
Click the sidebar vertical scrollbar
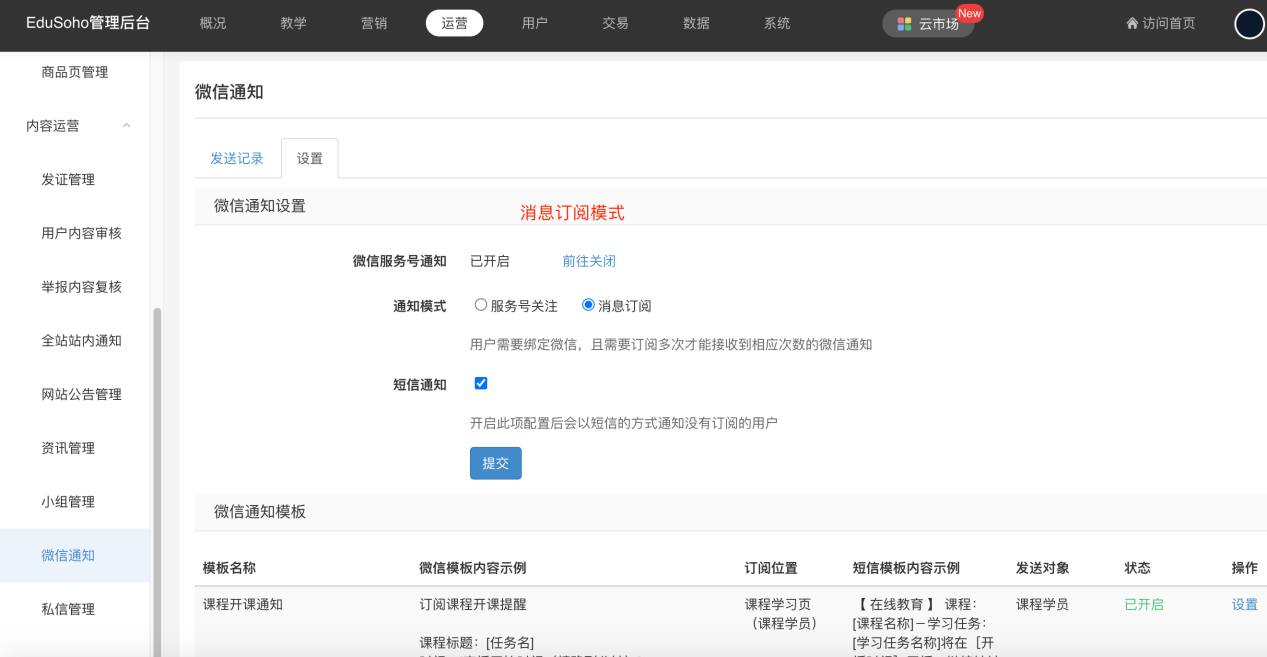[x=156, y=482]
